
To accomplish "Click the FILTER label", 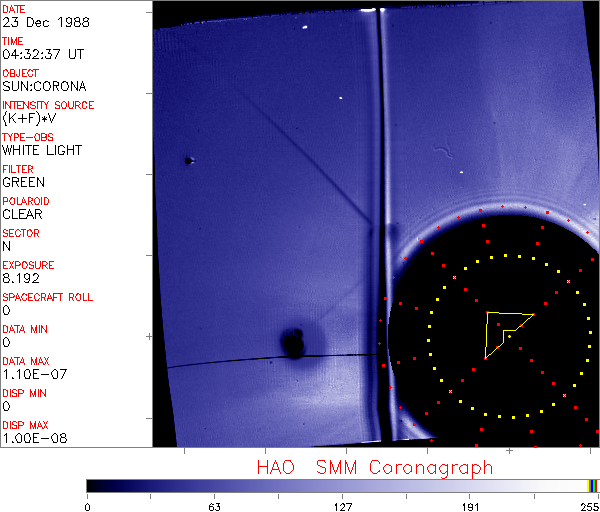I will 18,169.
